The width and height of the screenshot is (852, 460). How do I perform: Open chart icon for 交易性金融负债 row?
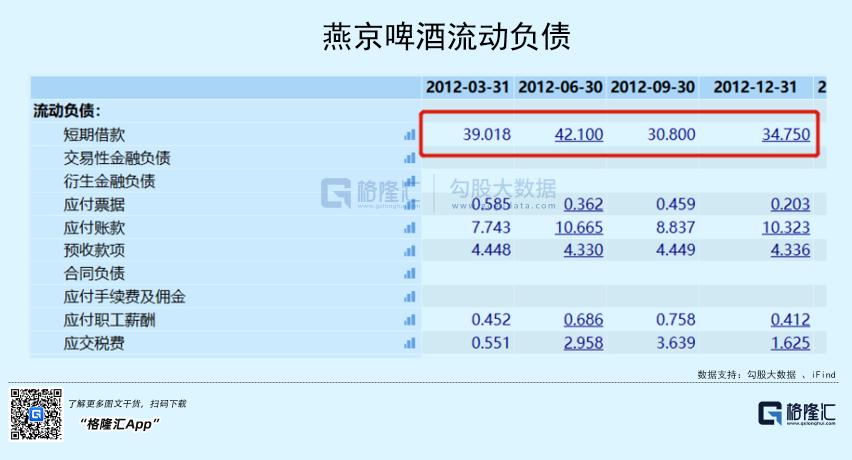point(410,158)
